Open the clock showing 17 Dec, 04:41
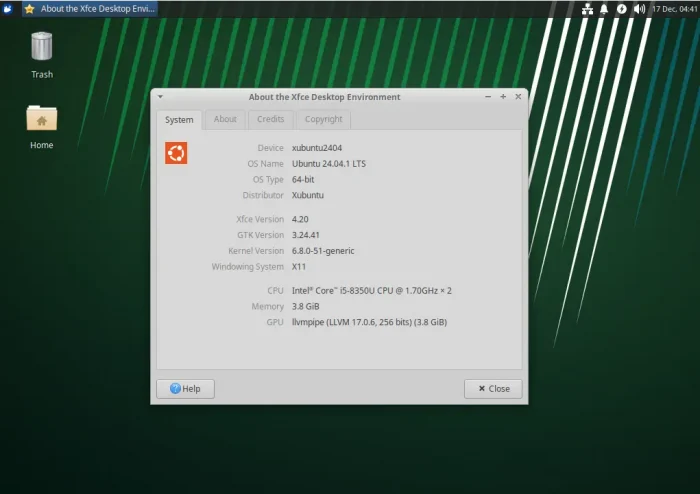Screen dimensions: 700x494 pyautogui.click(x=675, y=9)
